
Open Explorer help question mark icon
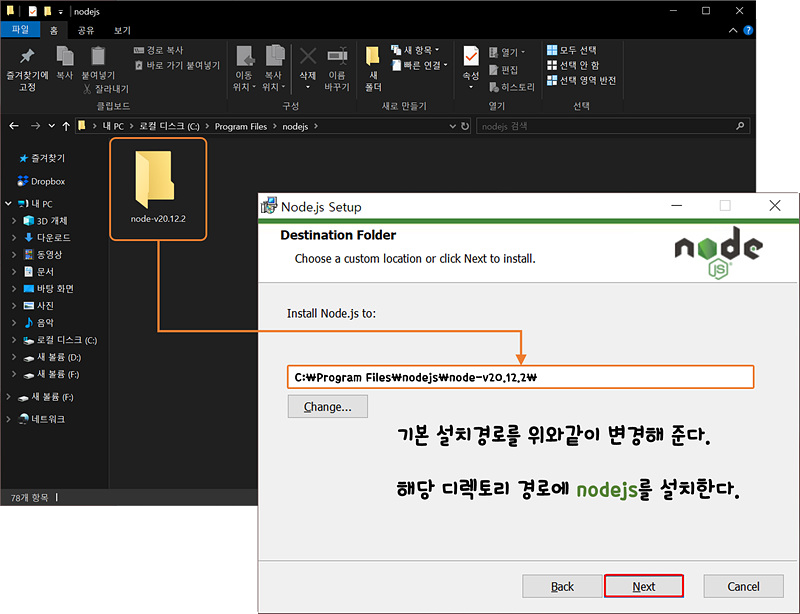[x=748, y=31]
